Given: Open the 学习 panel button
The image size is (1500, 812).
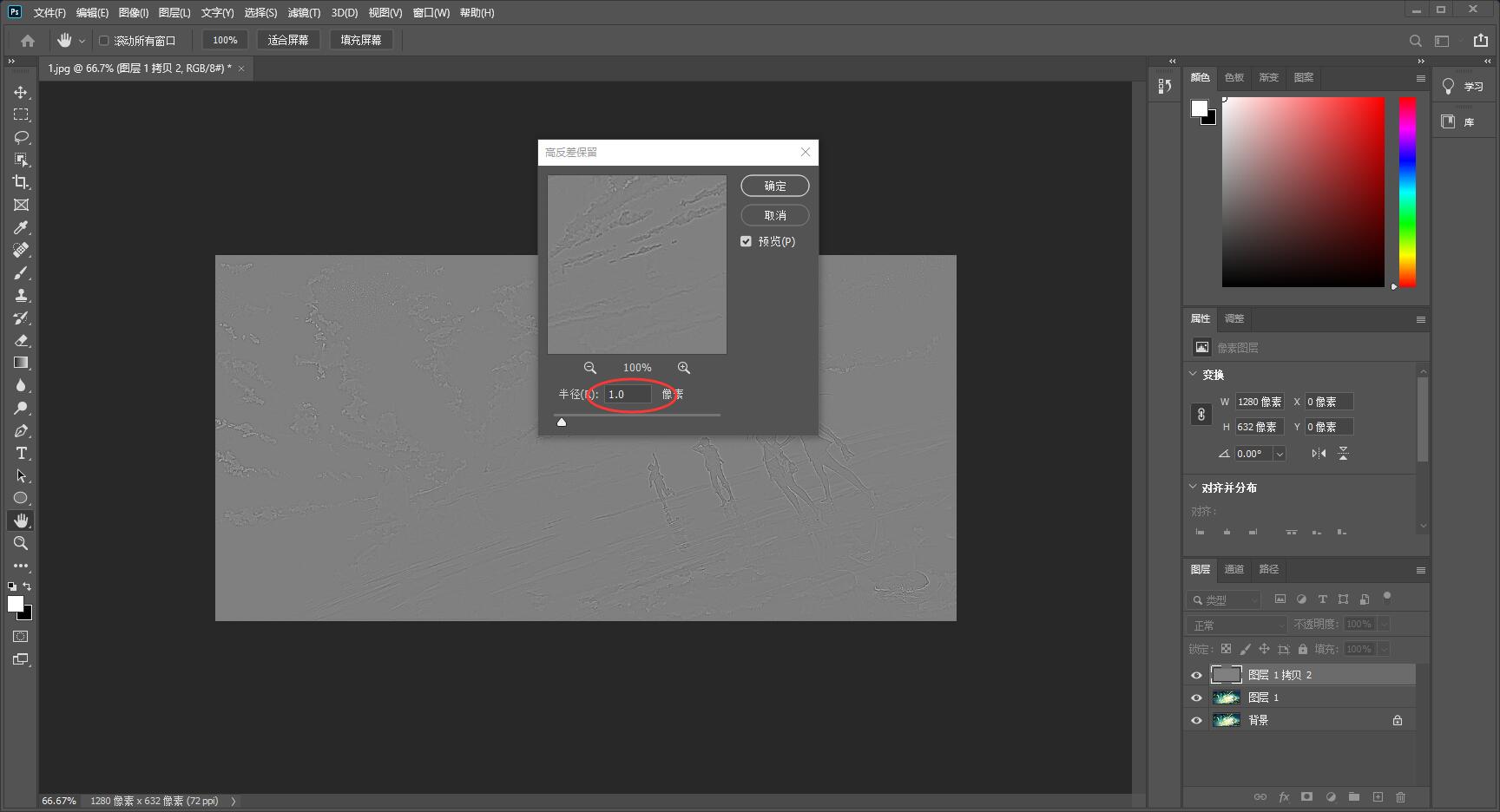Looking at the screenshot, I should 1464,86.
